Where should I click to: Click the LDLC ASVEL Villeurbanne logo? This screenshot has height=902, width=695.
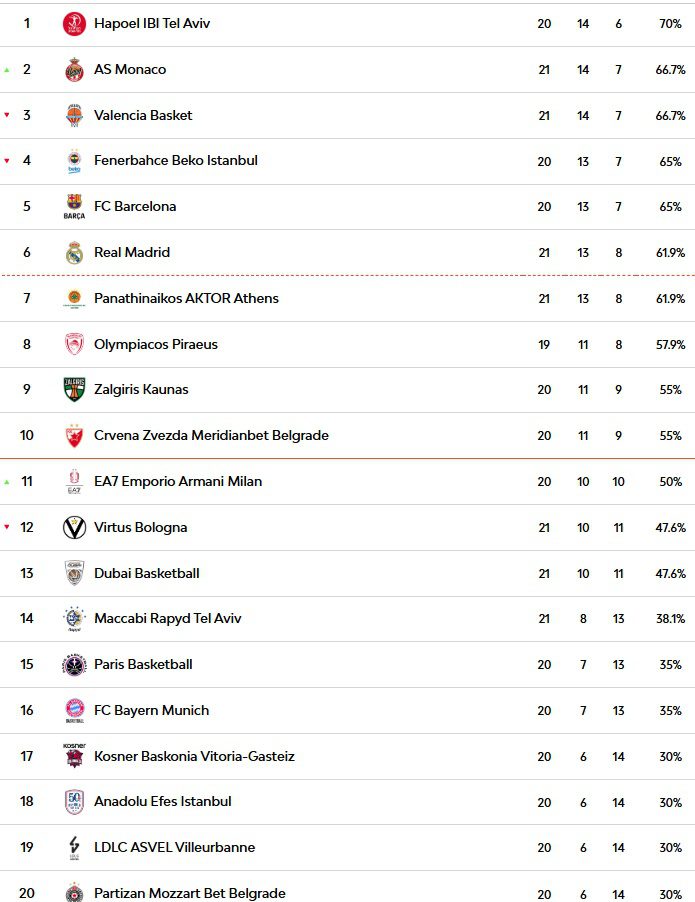coord(74,848)
